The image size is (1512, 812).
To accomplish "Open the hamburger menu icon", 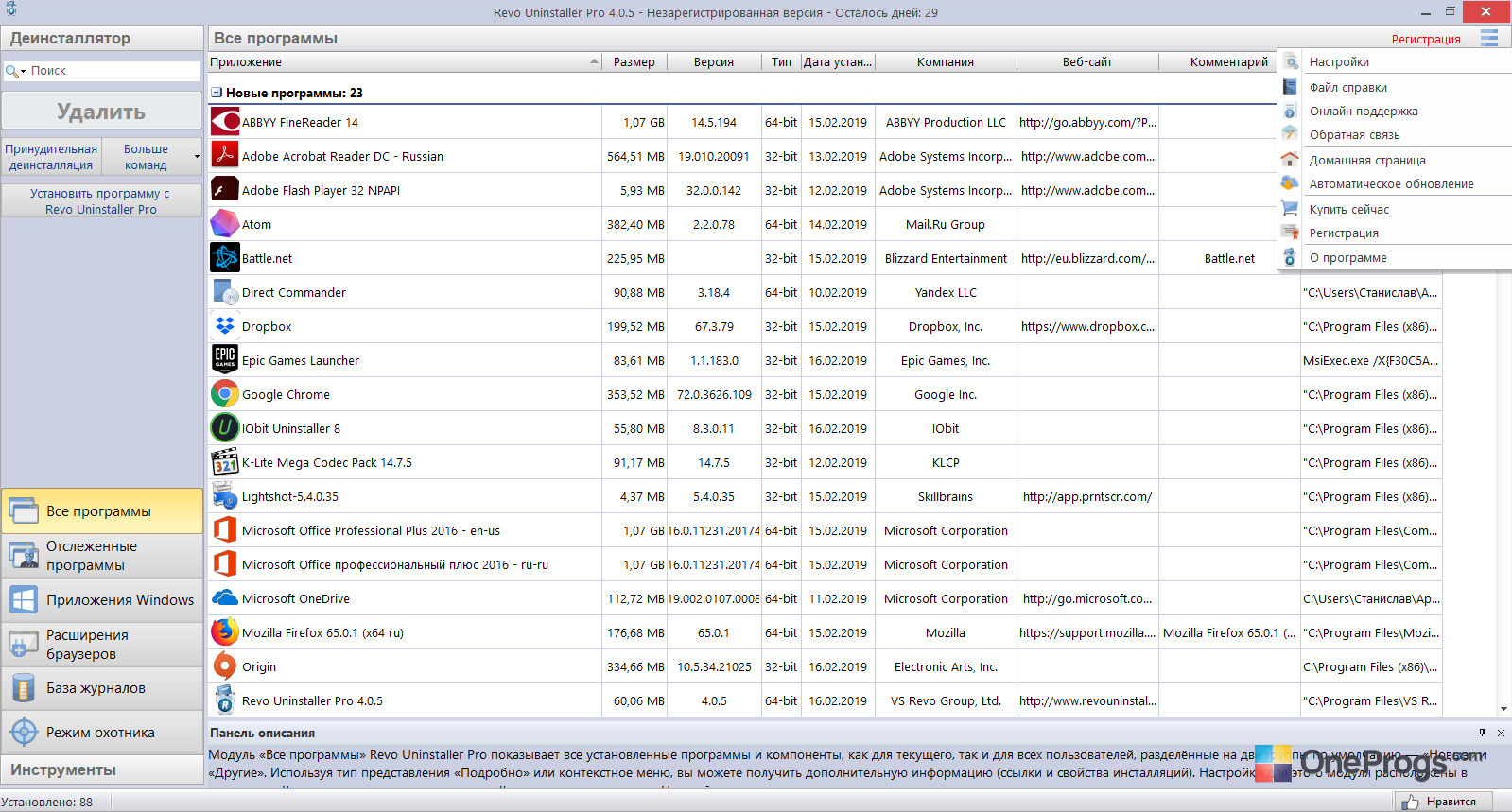I will (x=1489, y=38).
